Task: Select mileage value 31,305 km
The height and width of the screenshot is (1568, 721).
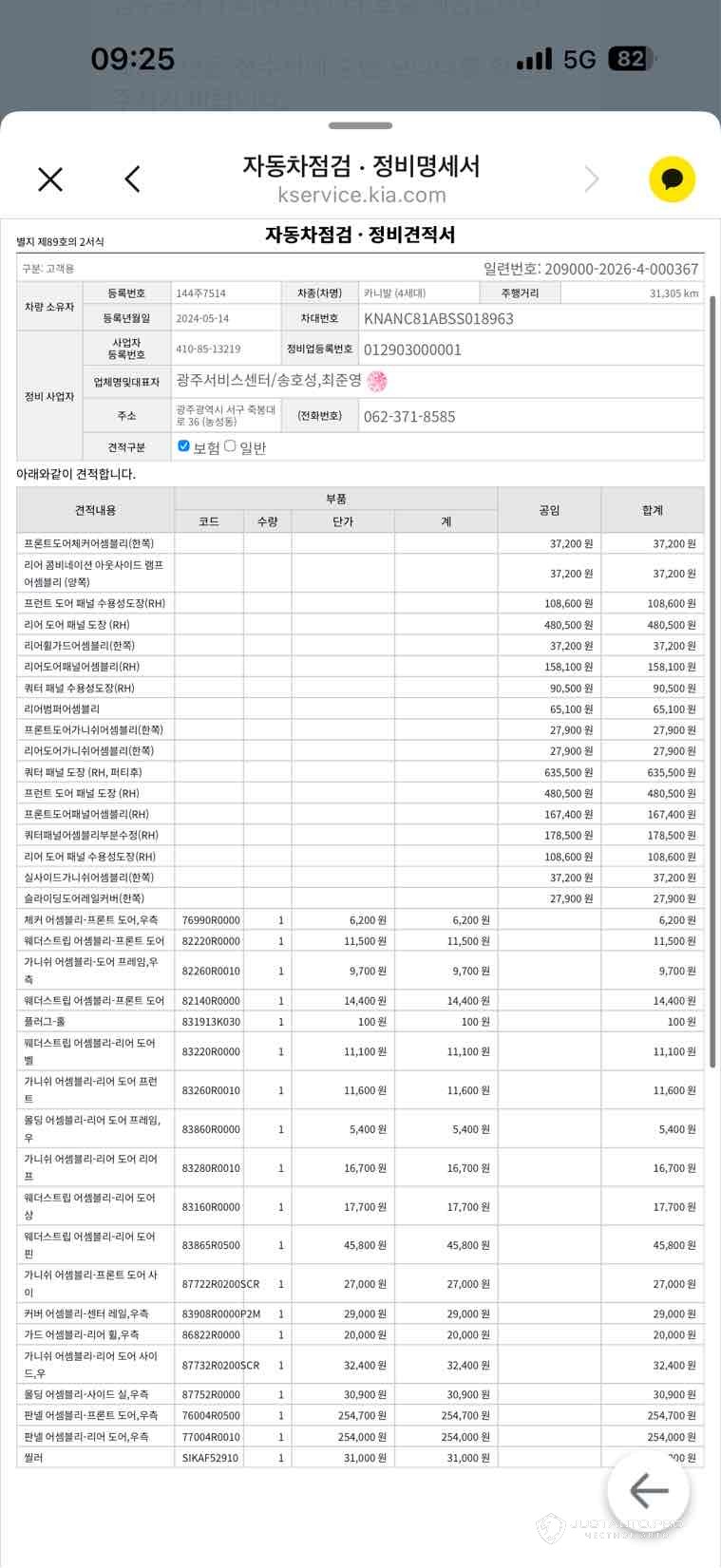Action: tap(674, 293)
